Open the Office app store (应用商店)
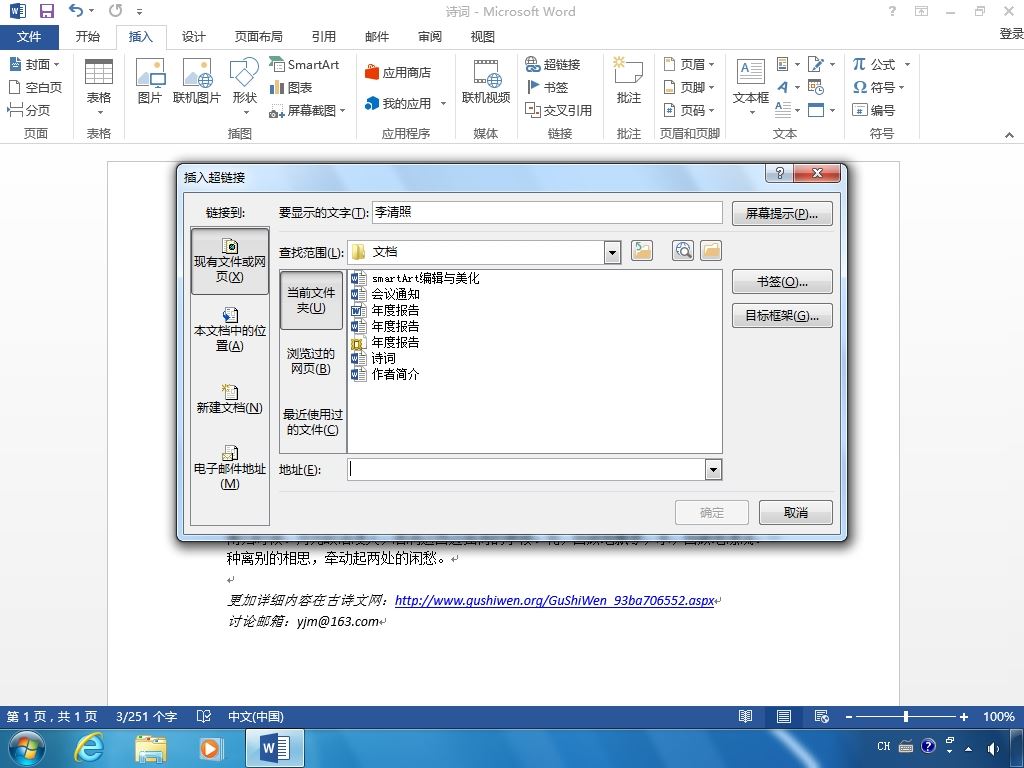The width and height of the screenshot is (1024, 768). pyautogui.click(x=398, y=72)
